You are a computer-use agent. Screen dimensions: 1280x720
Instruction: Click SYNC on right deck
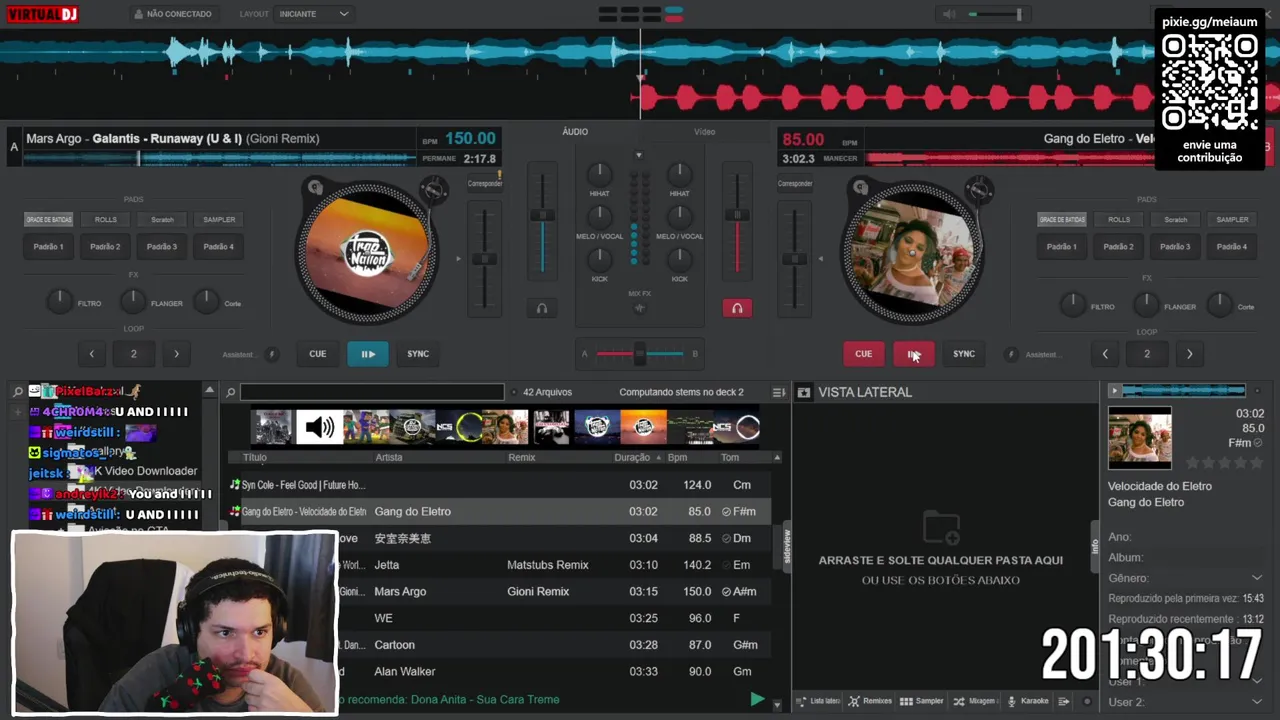click(x=964, y=353)
